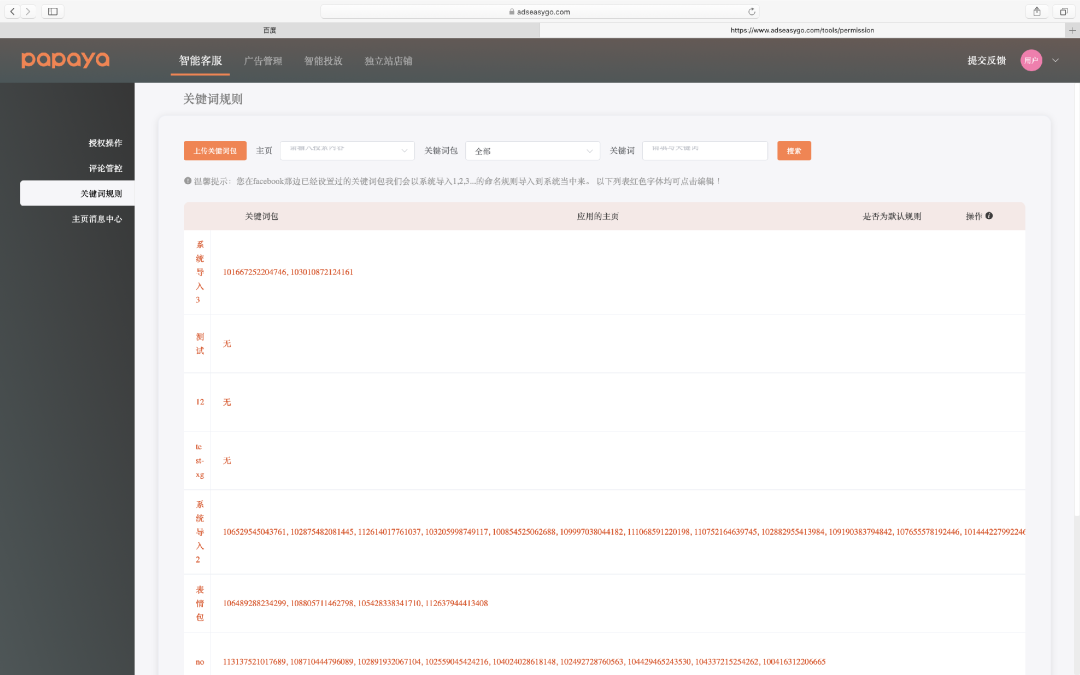Toggle the Safari sidebar button
The image size is (1080, 675).
[x=53, y=11]
